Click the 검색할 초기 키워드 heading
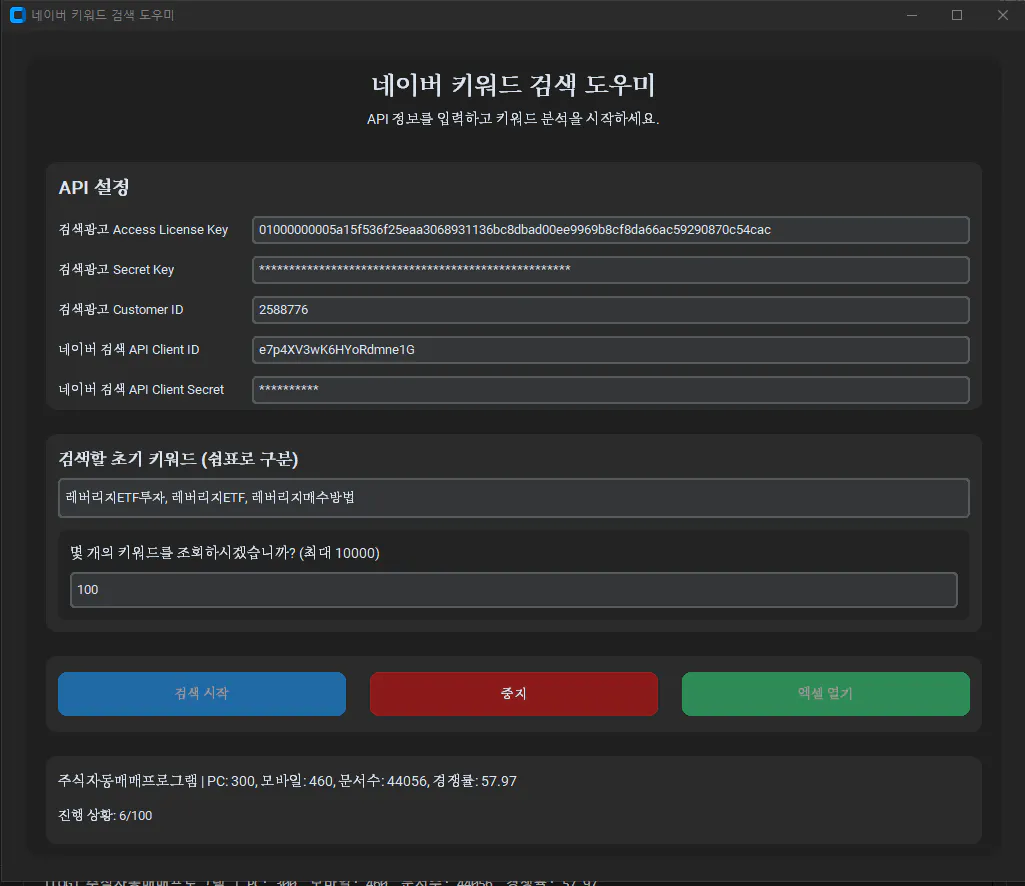 178,459
